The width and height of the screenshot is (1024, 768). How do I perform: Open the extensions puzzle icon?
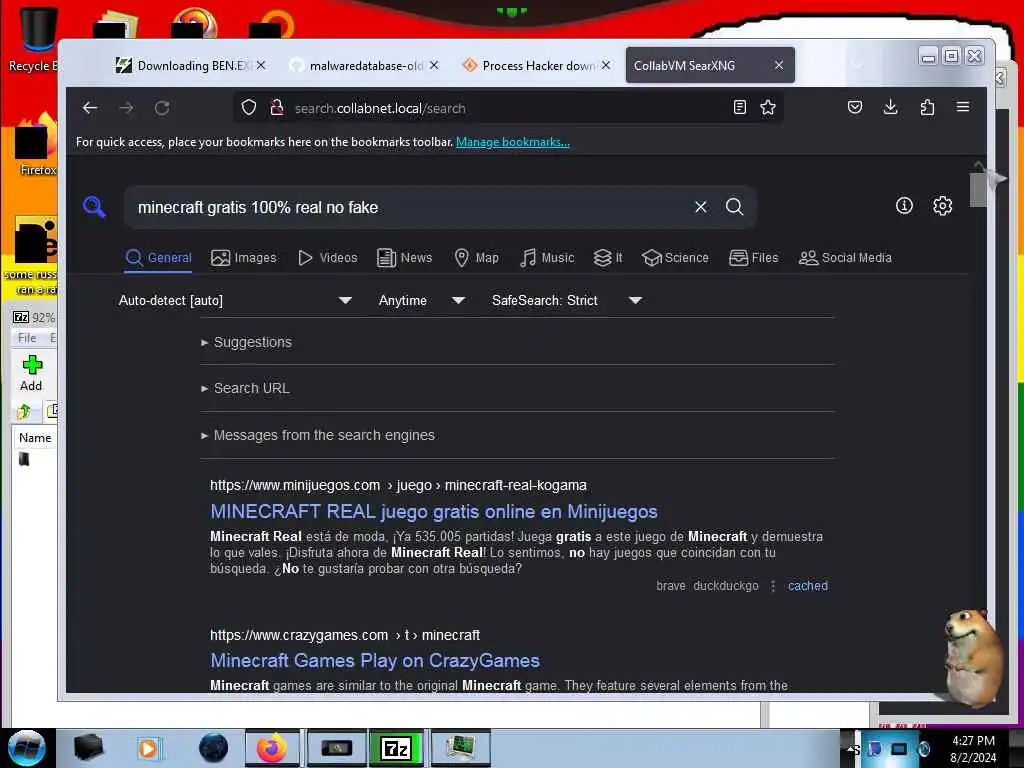coord(927,107)
